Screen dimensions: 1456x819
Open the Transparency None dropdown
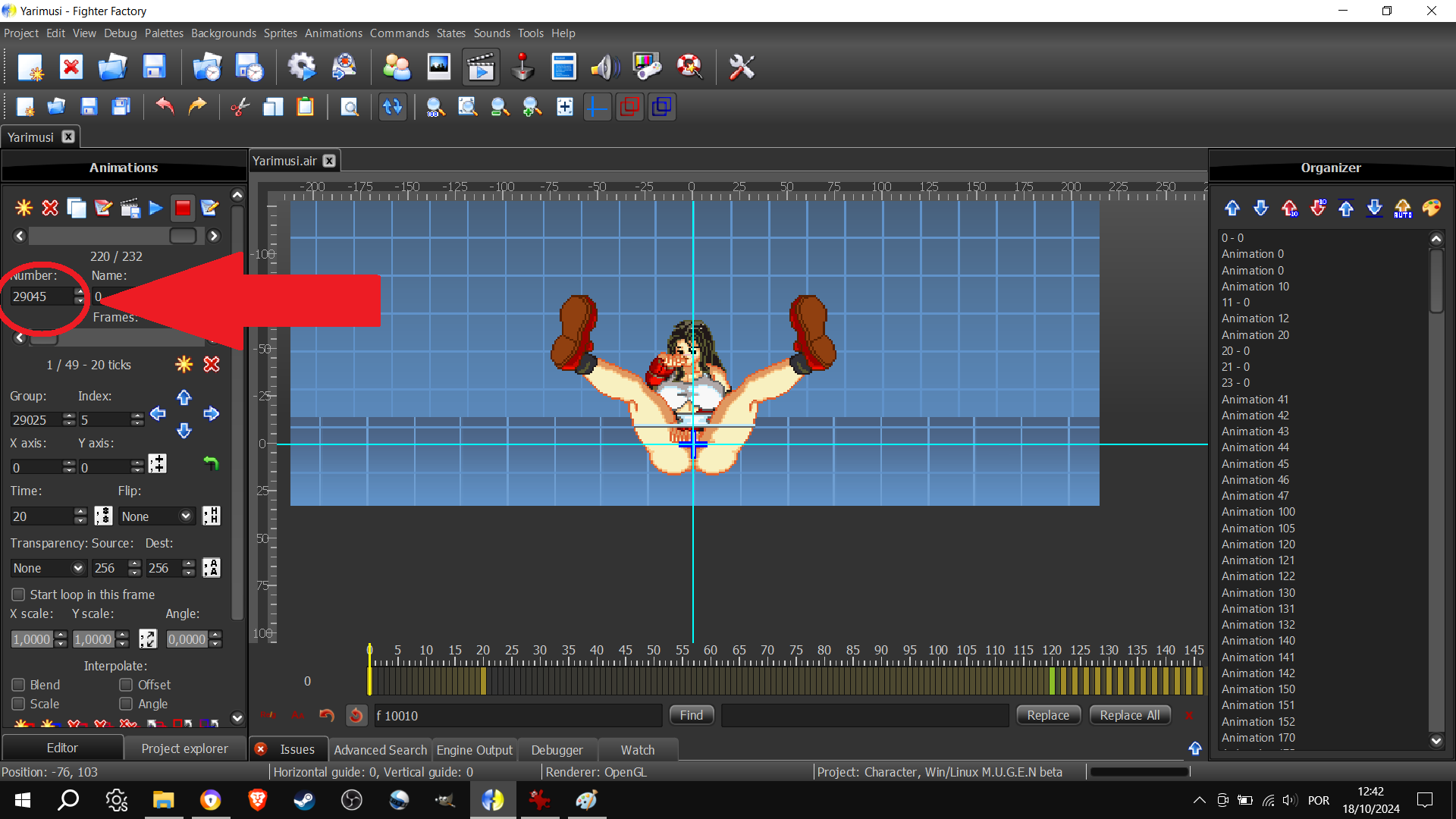48,568
